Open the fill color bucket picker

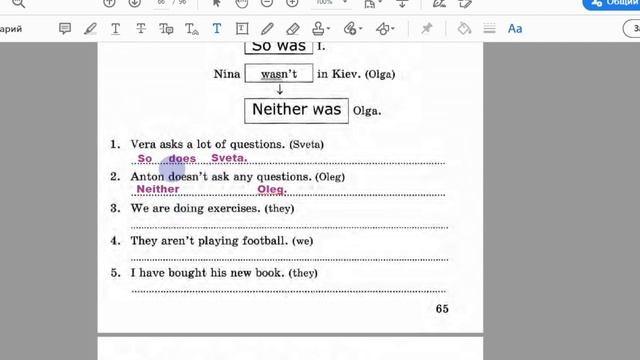coord(464,29)
